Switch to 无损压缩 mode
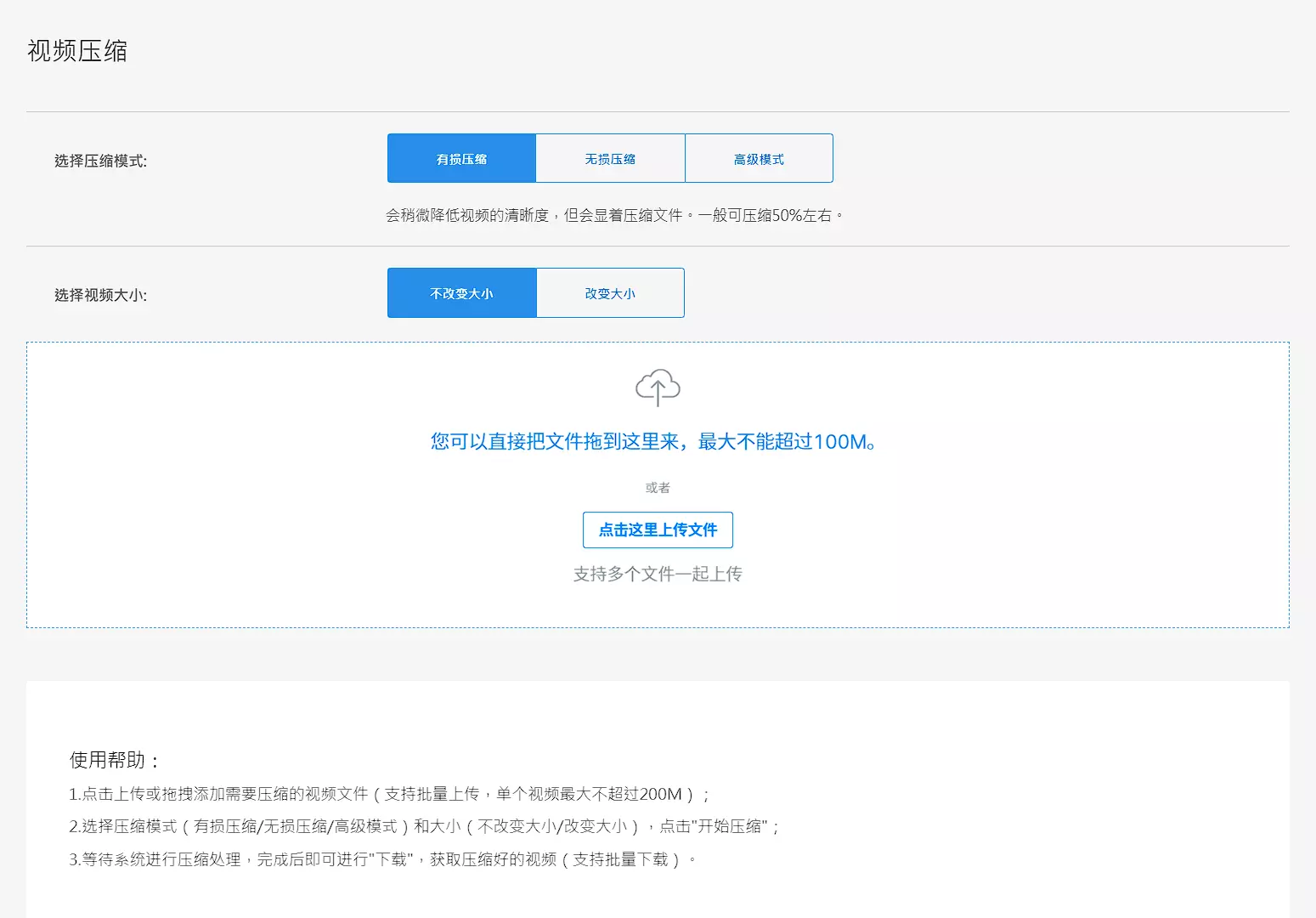Viewport: 1316px width, 918px height. click(x=610, y=159)
